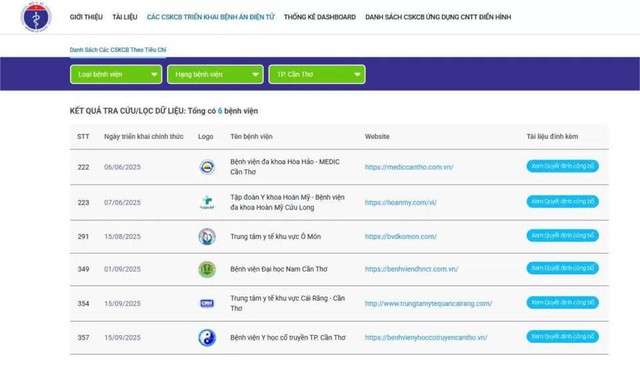Viewport: 640px width, 371px height.
Task: Open trungtamytequancairang.com website link
Action: click(428, 303)
